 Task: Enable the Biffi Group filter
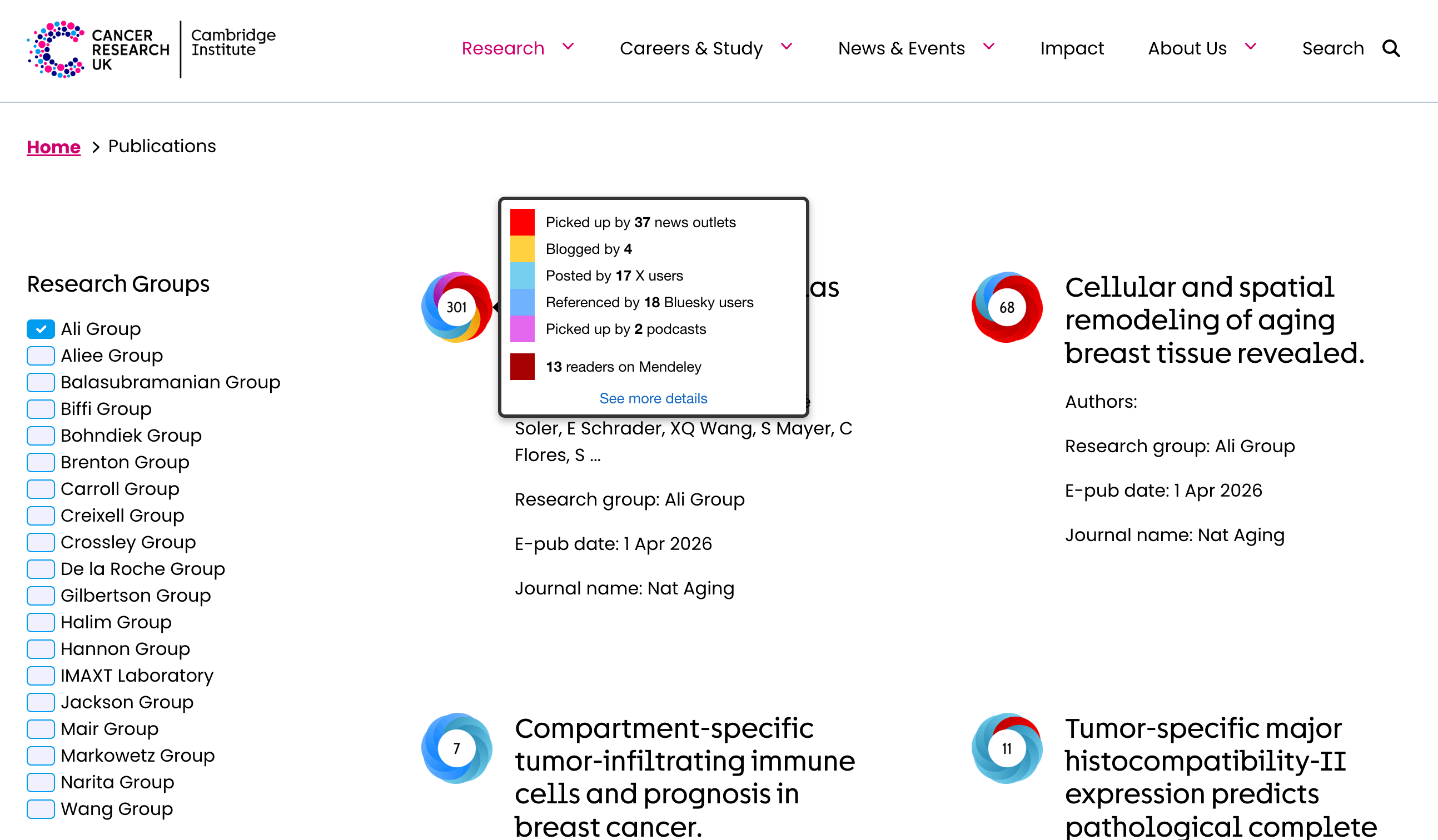click(x=41, y=409)
